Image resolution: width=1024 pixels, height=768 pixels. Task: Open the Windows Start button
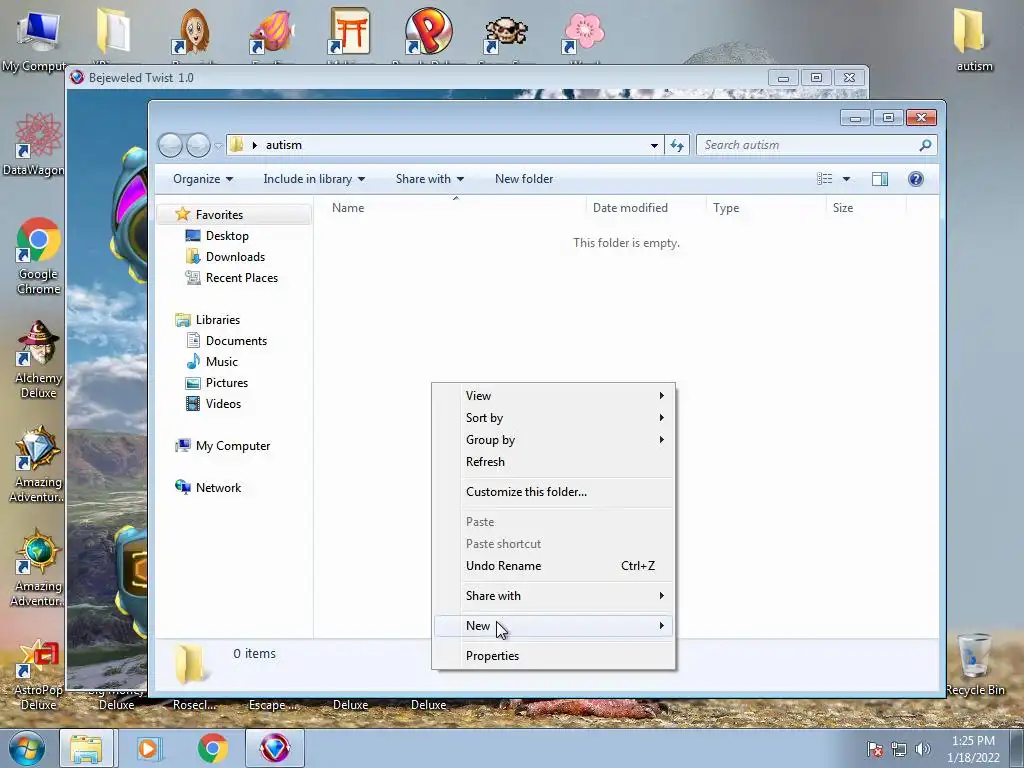[x=27, y=748]
